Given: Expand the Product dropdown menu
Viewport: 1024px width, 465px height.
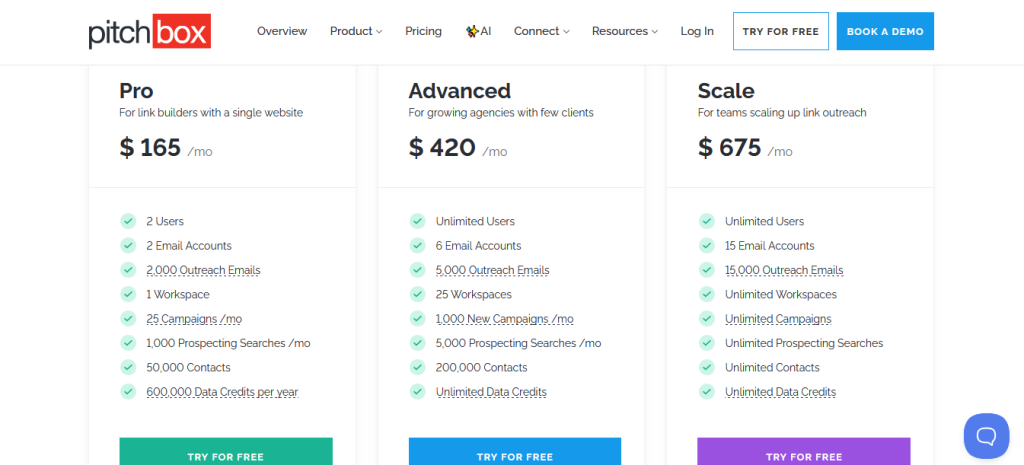Looking at the screenshot, I should (x=356, y=31).
